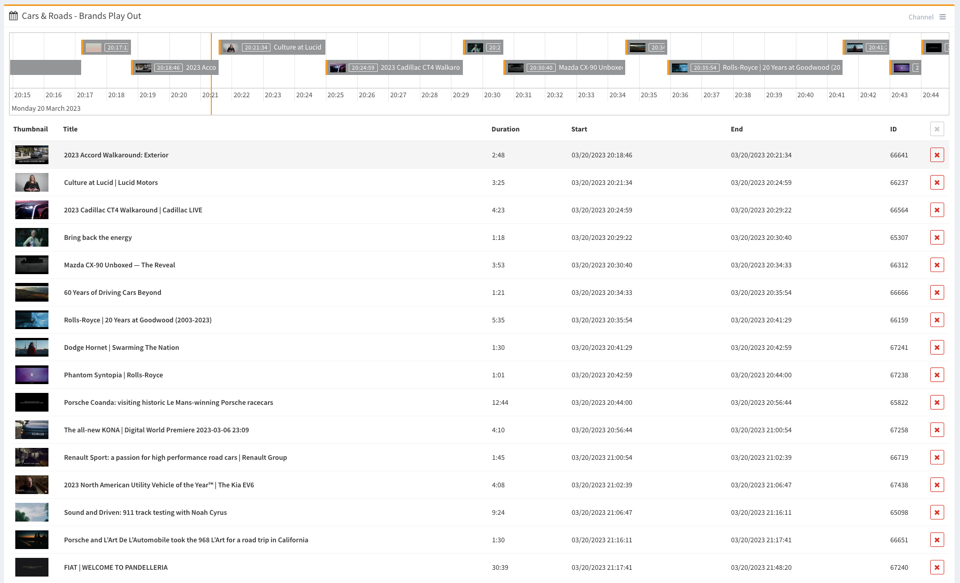Select title '2023 Accord Walkaround: Exterior'
The height and width of the screenshot is (583, 960).
[116, 155]
